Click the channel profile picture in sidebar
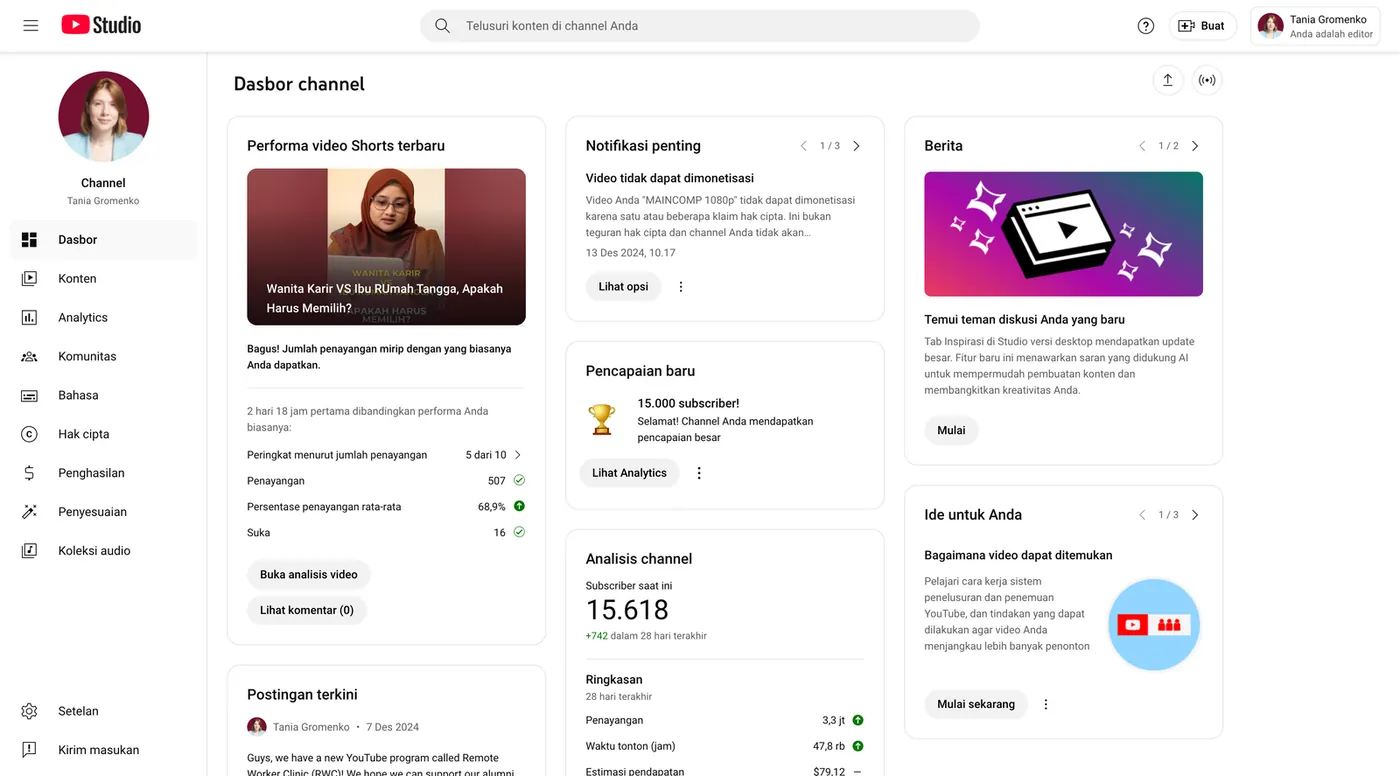 (x=104, y=116)
